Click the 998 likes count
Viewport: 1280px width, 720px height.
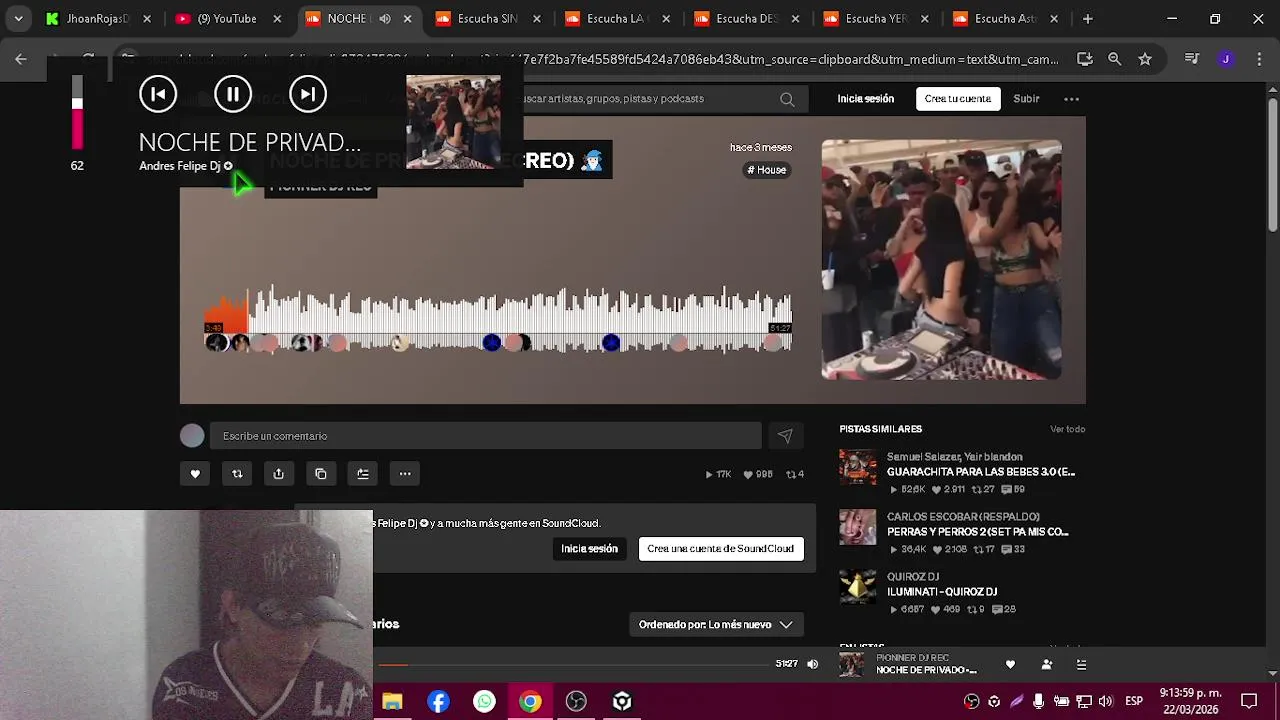pos(758,474)
